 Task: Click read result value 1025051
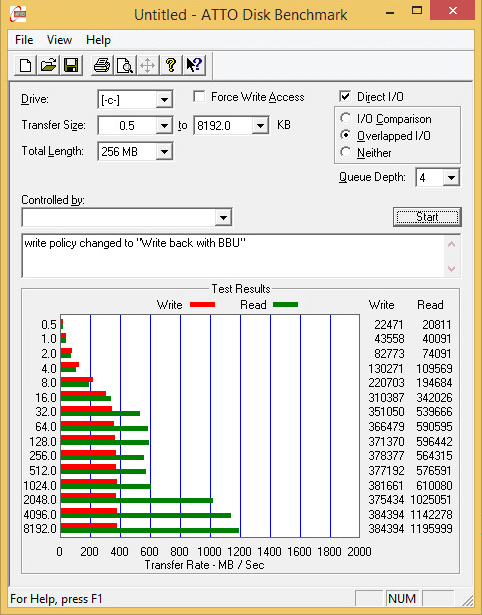[x=431, y=500]
